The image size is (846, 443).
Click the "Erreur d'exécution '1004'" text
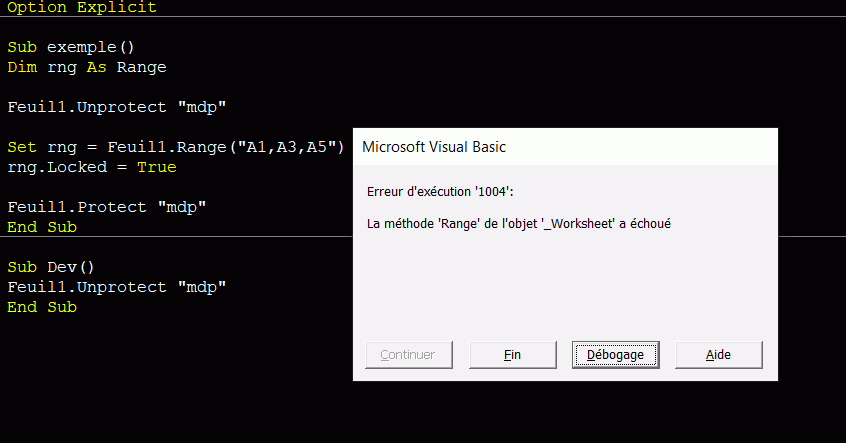pyautogui.click(x=441, y=191)
